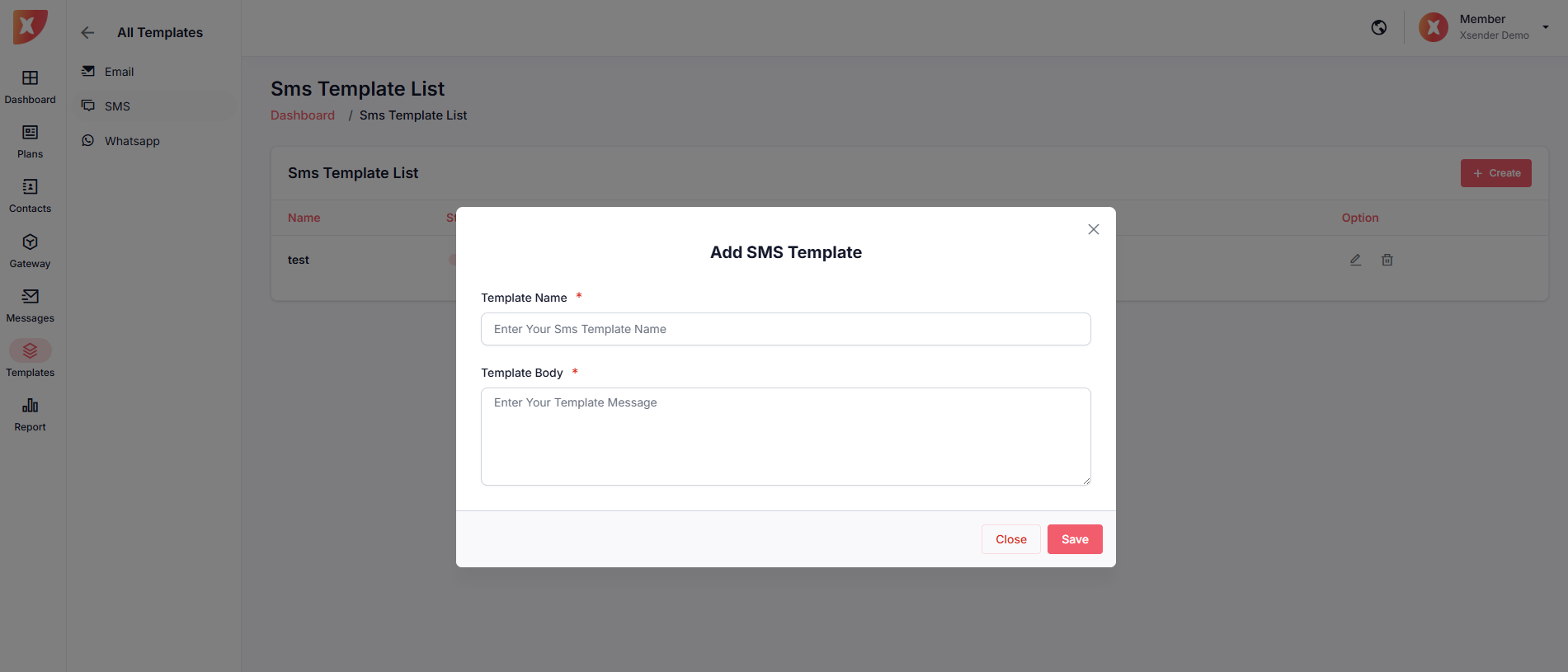The image size is (1568, 672).
Task: Select Whatsapp templates menu item
Action: pyautogui.click(x=132, y=141)
